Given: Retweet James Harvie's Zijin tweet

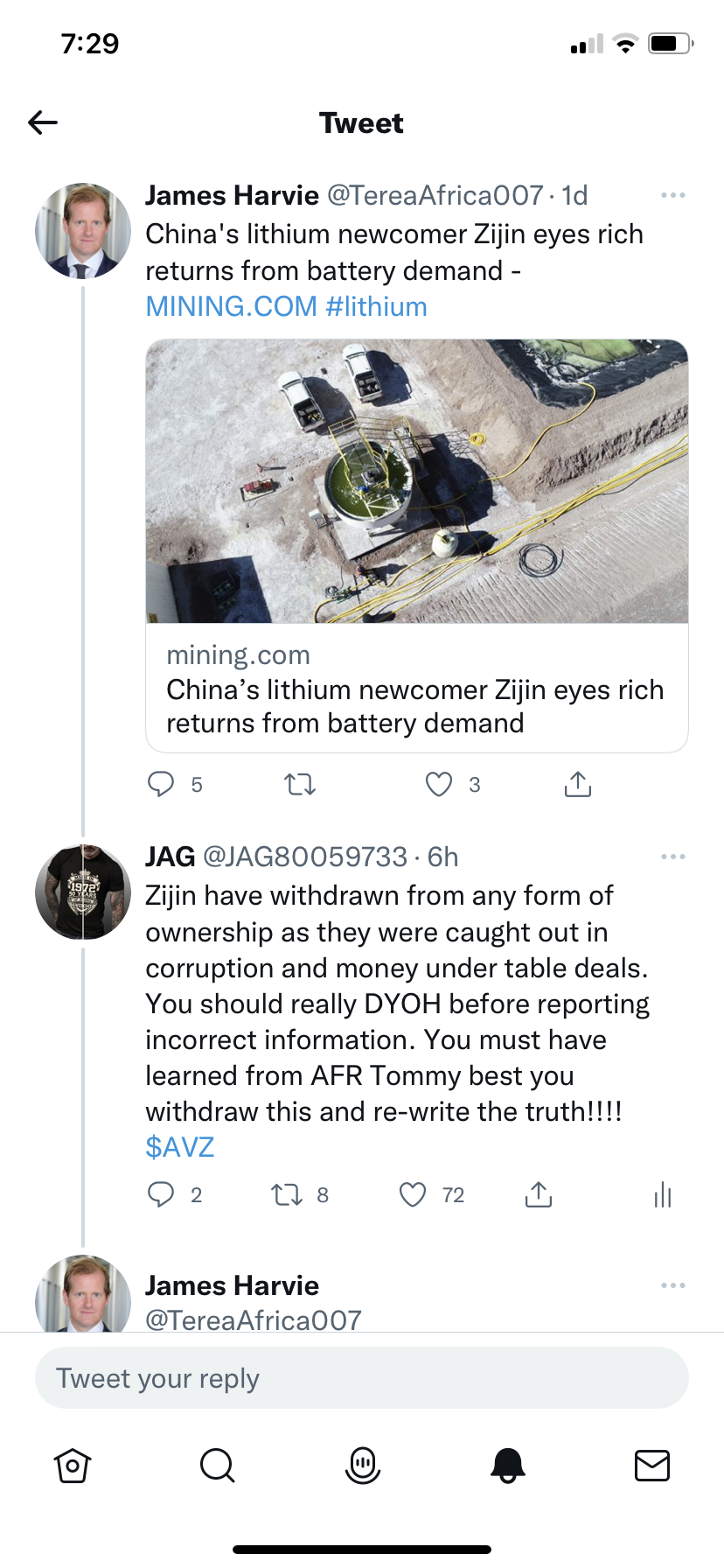Looking at the screenshot, I should tap(300, 784).
